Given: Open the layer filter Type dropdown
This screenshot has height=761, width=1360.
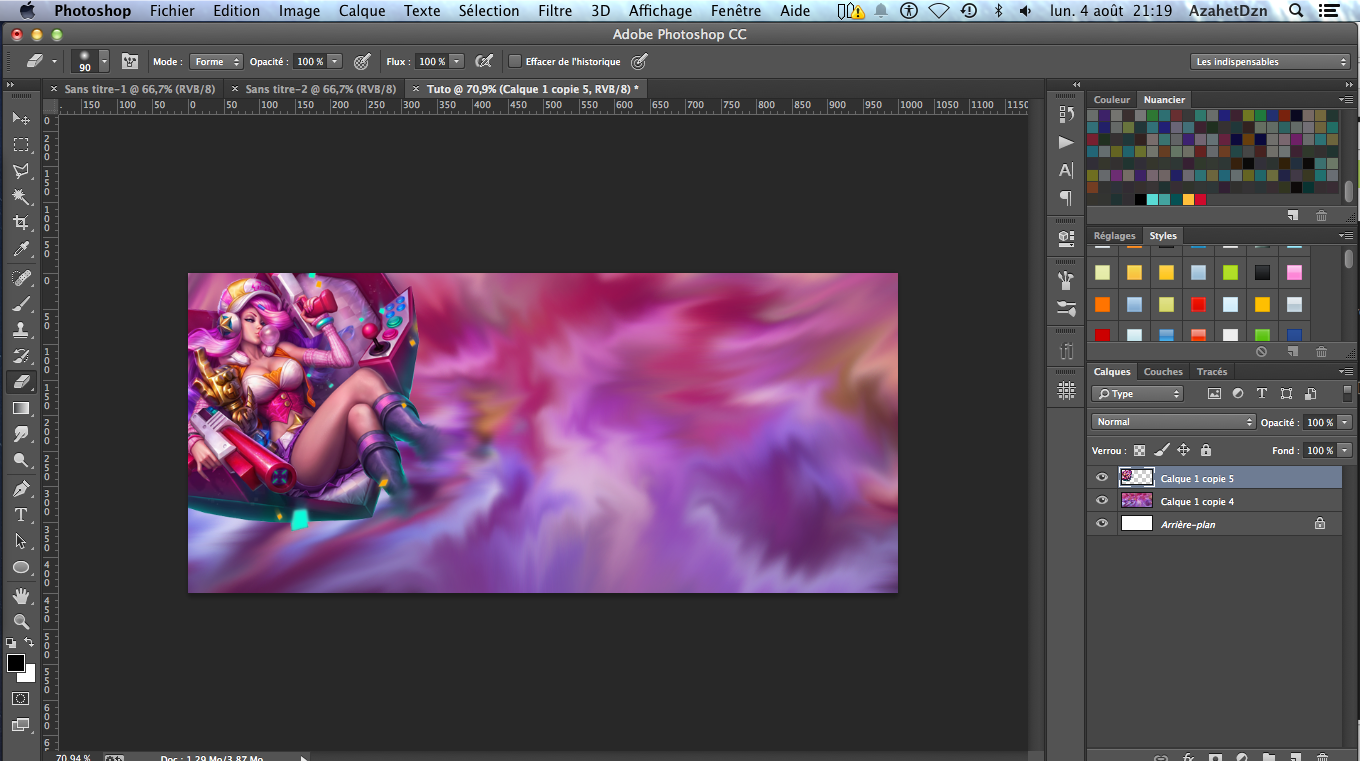Looking at the screenshot, I should click(x=1137, y=394).
